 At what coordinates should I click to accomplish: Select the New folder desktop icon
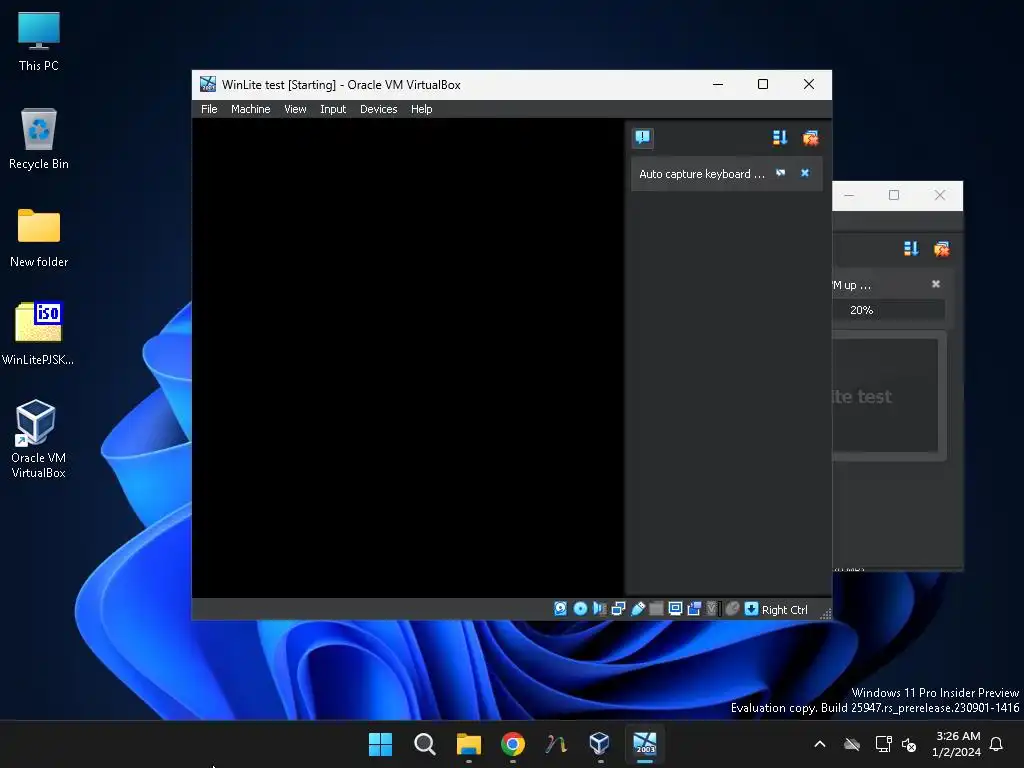coord(39,238)
